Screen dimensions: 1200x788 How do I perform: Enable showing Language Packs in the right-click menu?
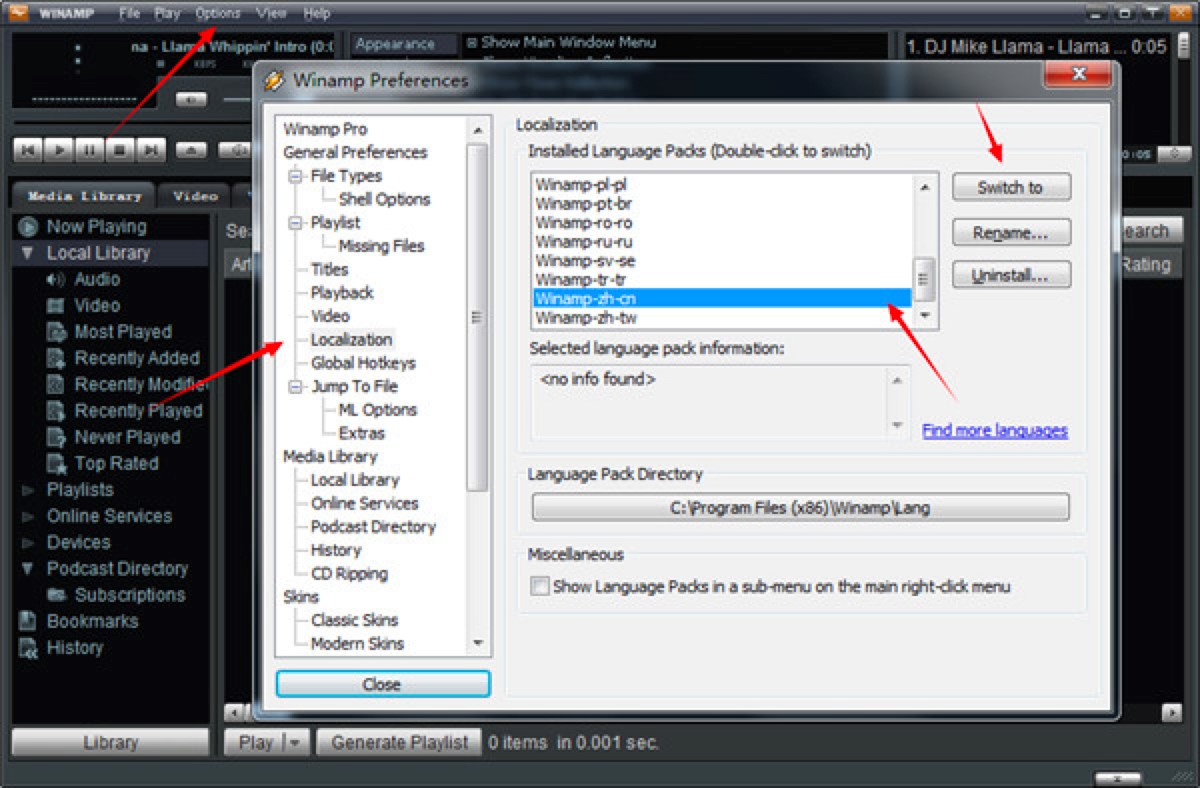pyautogui.click(x=539, y=586)
